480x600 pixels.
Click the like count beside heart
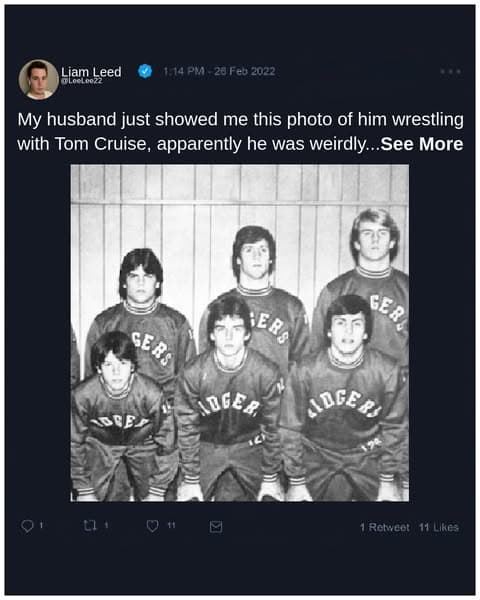(171, 526)
